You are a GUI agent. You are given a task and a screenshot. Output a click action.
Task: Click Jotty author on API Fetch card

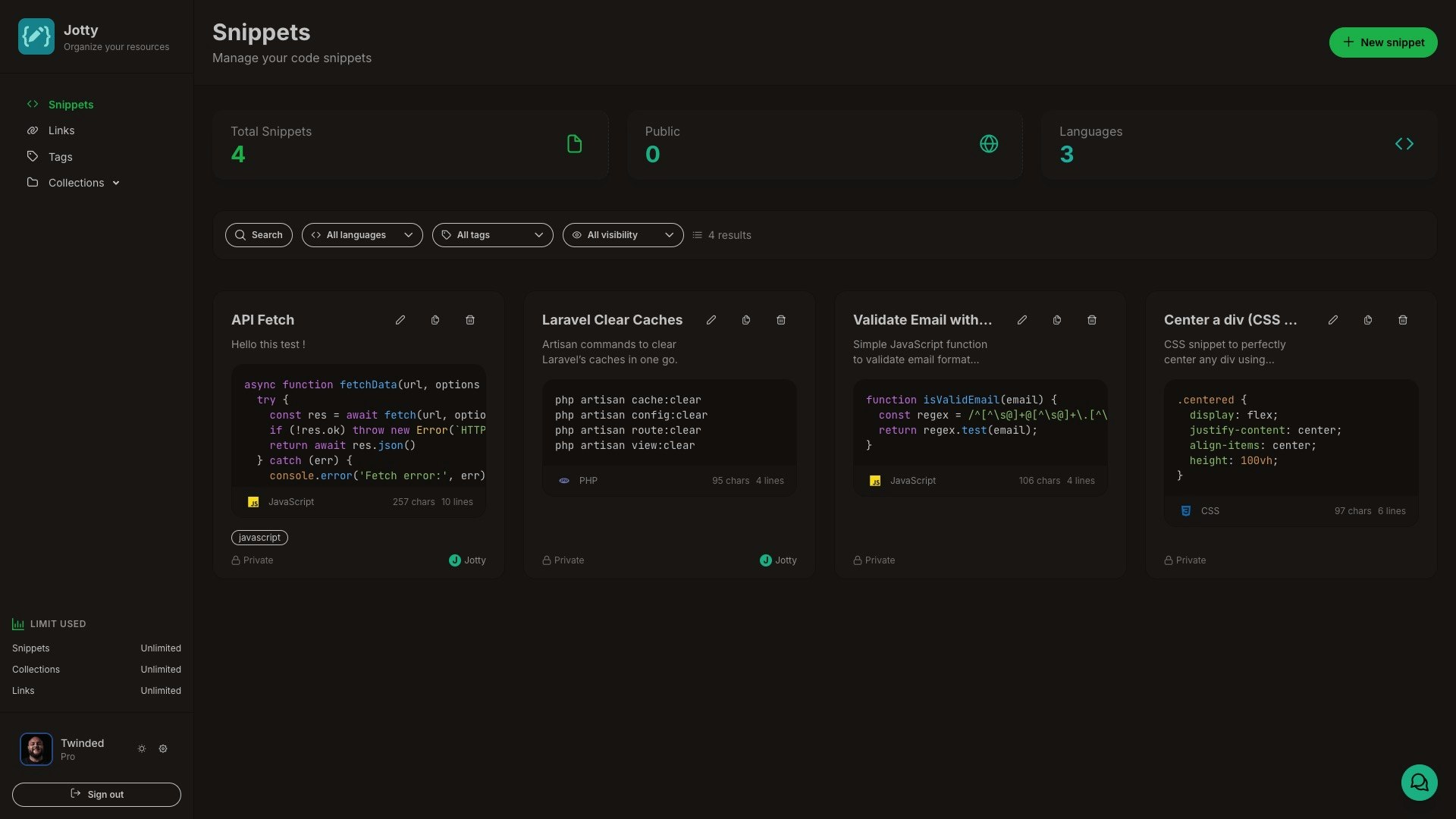click(467, 560)
